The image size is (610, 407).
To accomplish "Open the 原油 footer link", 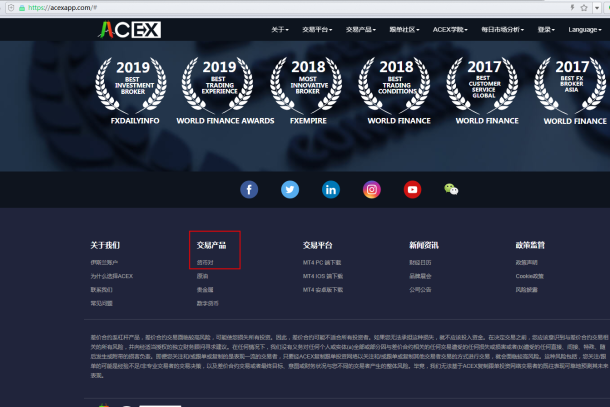I will (202, 276).
